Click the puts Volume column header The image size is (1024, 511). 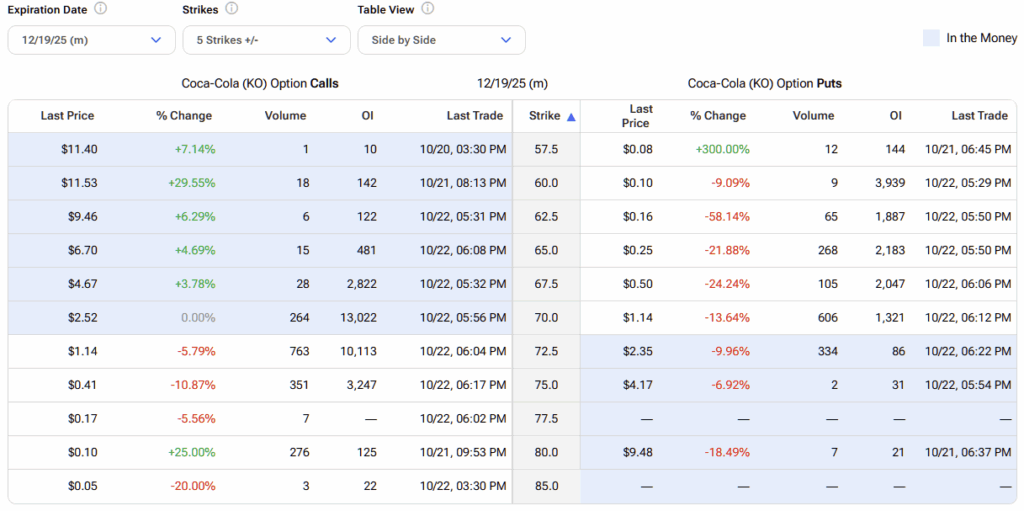(813, 116)
